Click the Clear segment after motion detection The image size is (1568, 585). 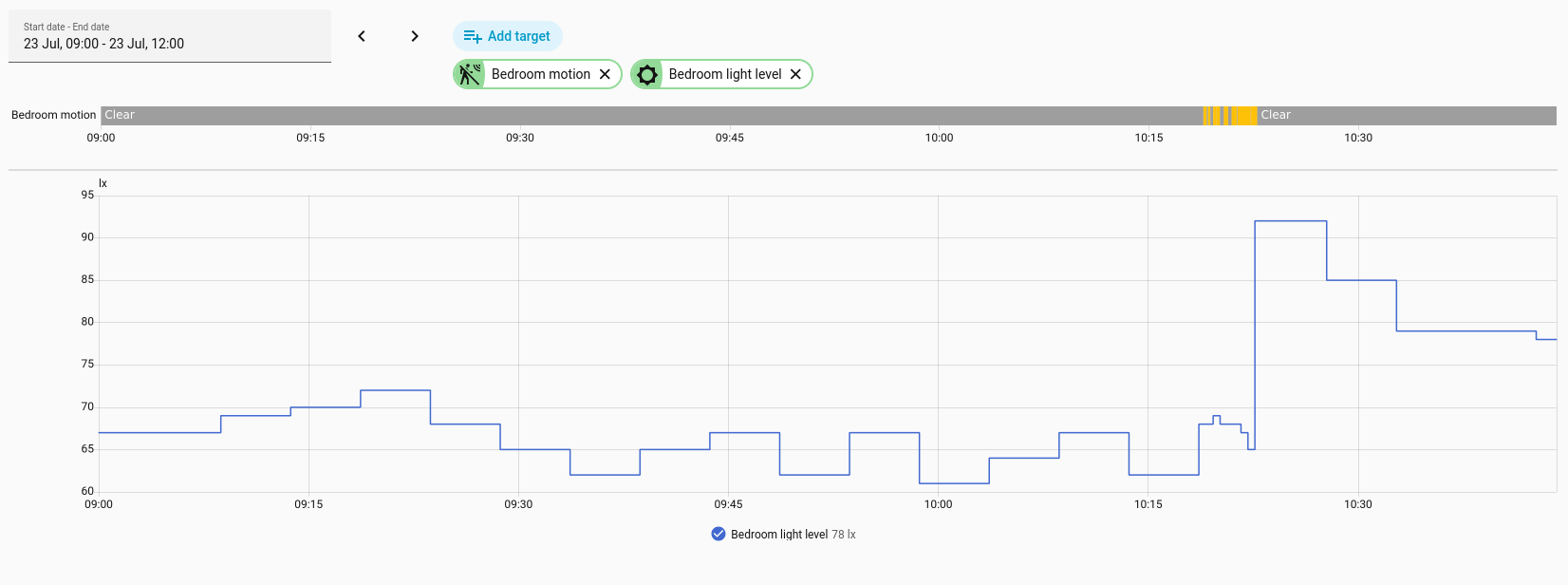tap(1407, 115)
